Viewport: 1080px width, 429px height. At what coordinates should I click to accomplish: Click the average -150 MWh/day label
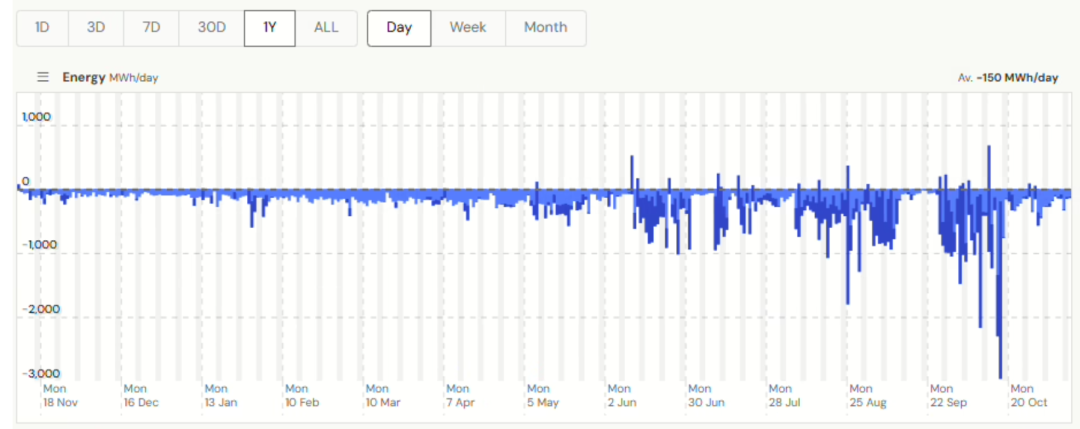1008,78
